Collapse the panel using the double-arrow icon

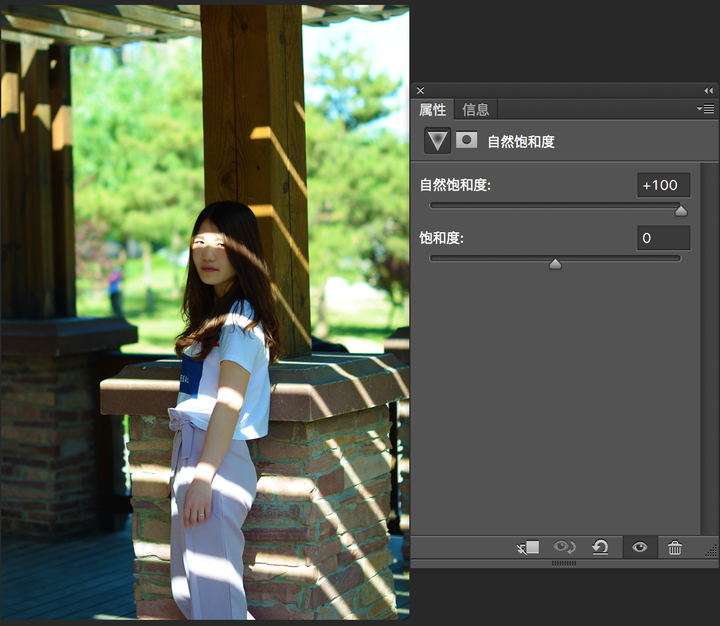pyautogui.click(x=709, y=90)
